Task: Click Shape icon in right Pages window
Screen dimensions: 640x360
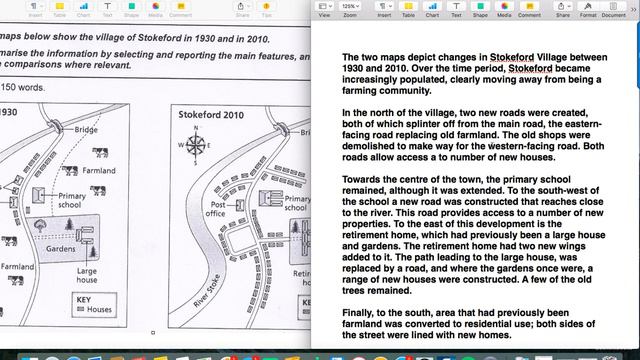Action: pos(480,9)
